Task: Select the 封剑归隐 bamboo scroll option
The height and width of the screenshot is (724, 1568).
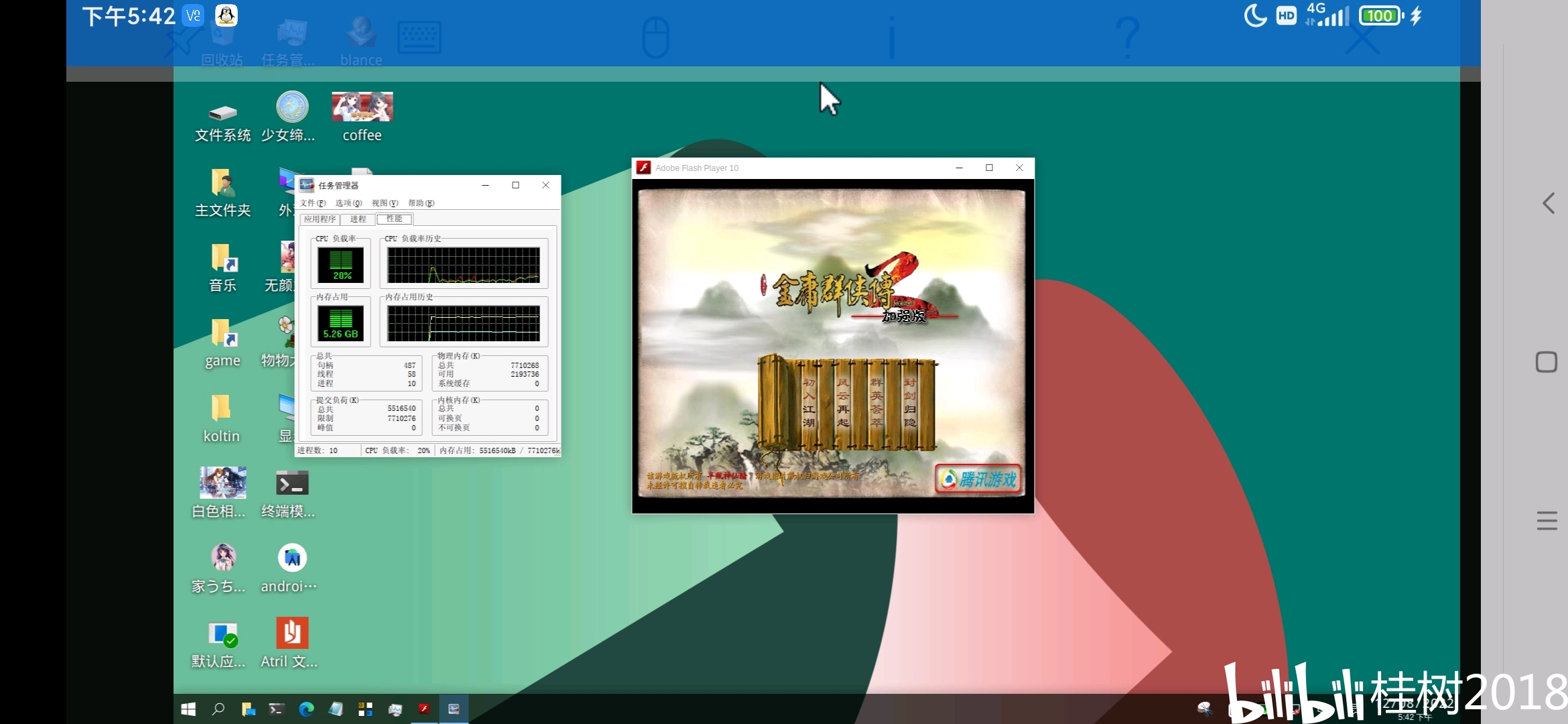Action: click(x=909, y=402)
